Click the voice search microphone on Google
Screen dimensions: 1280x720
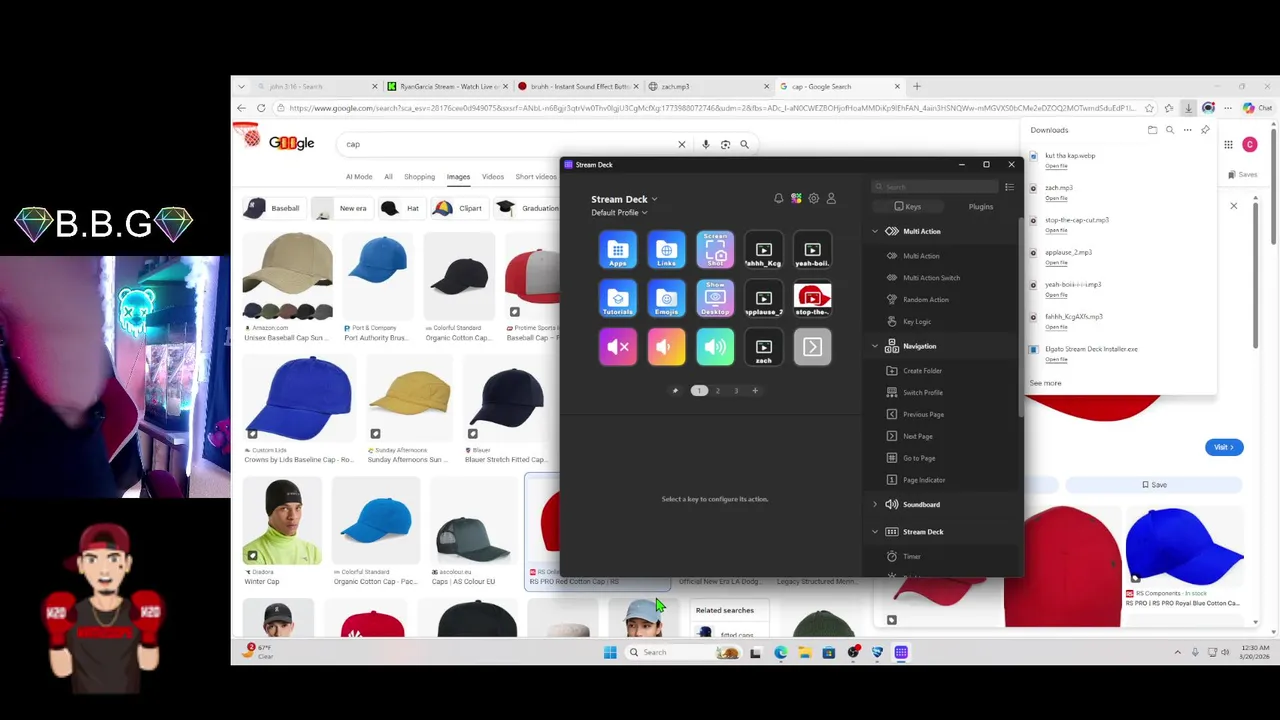click(706, 144)
